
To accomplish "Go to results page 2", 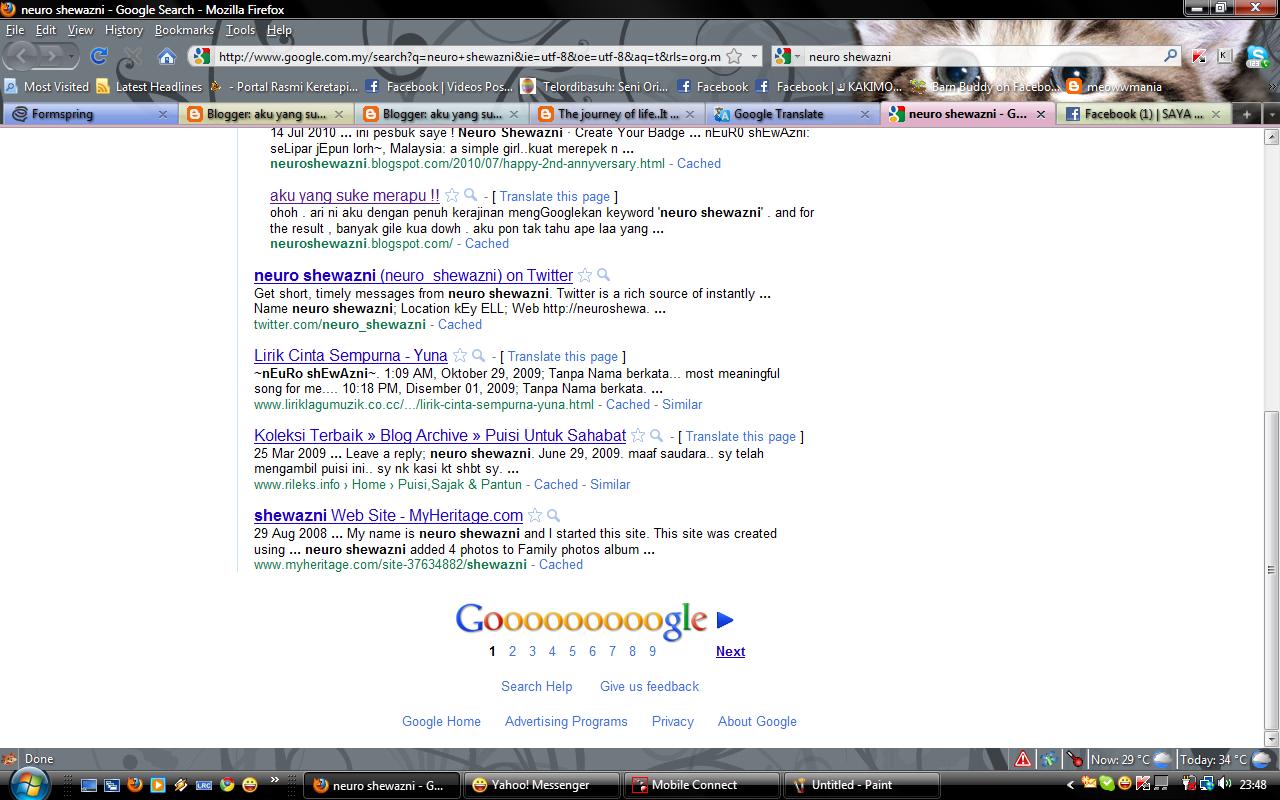I will coord(512,651).
